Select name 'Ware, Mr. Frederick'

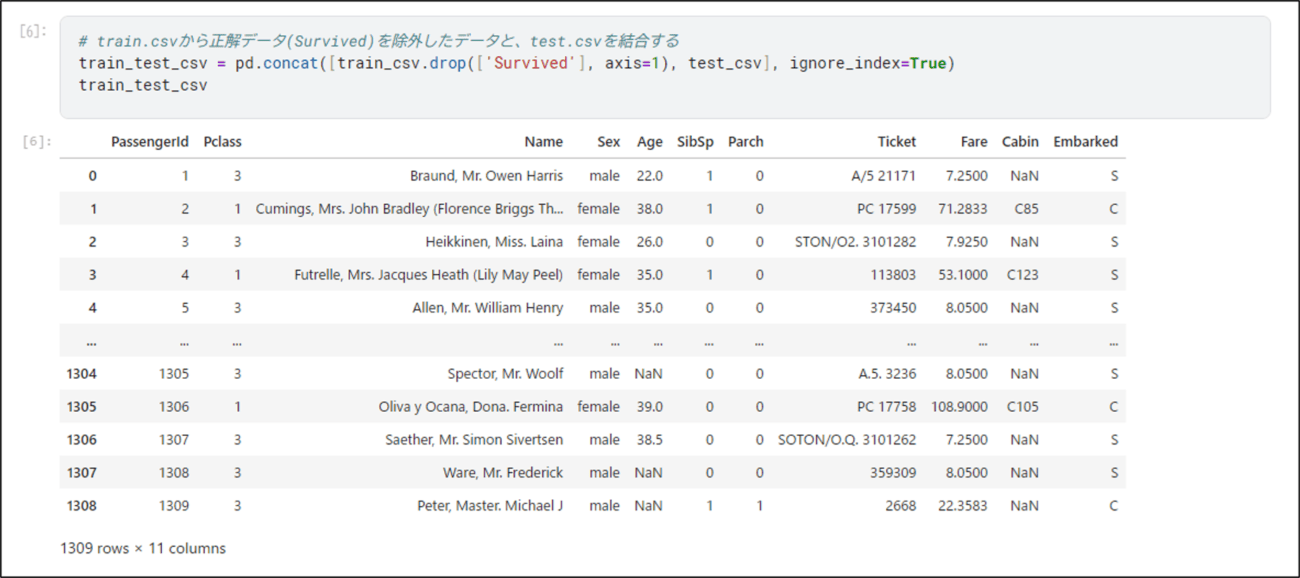[503, 473]
